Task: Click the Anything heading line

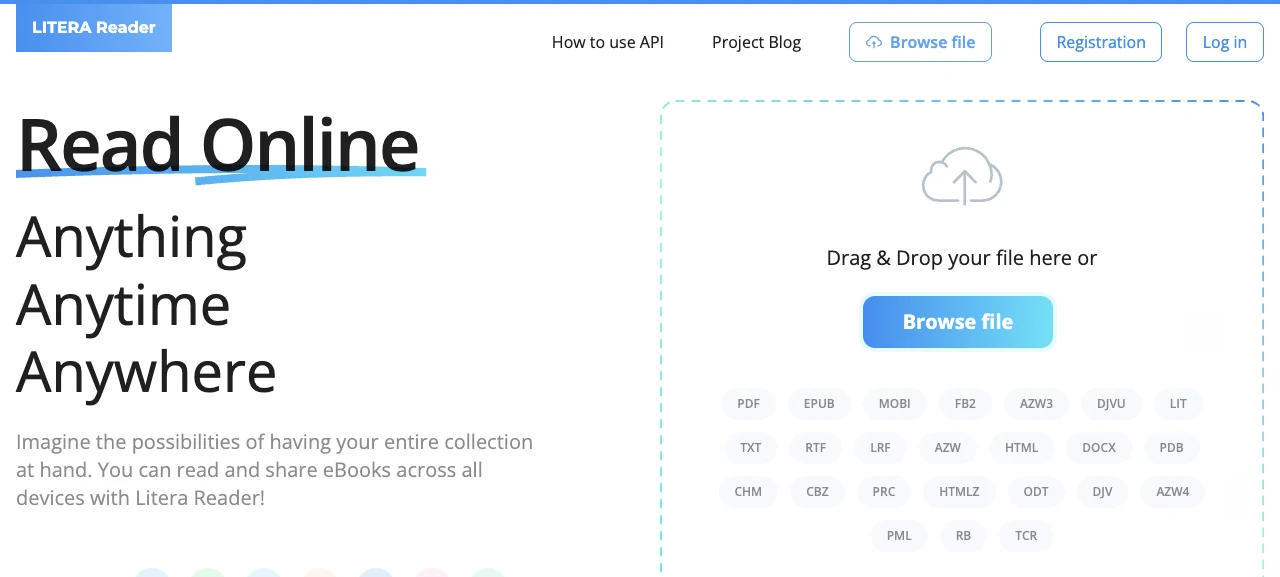Action: 131,240
